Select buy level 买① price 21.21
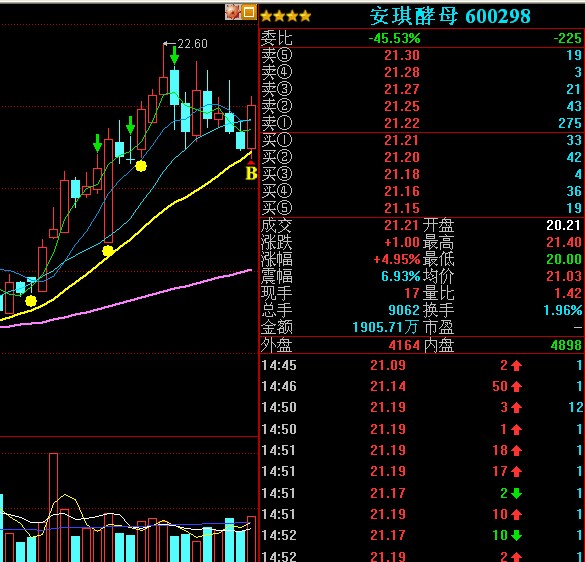 (402, 141)
